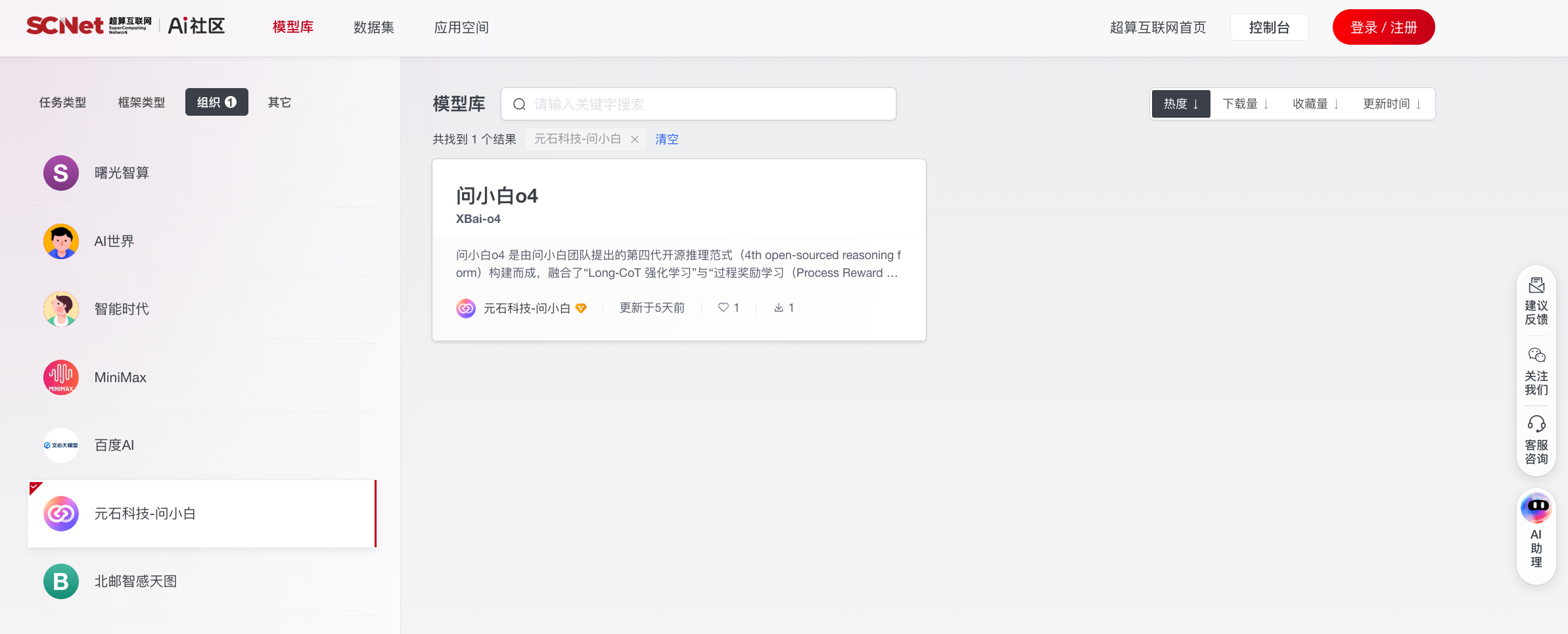Open 数据集 in top navigation

tap(374, 27)
